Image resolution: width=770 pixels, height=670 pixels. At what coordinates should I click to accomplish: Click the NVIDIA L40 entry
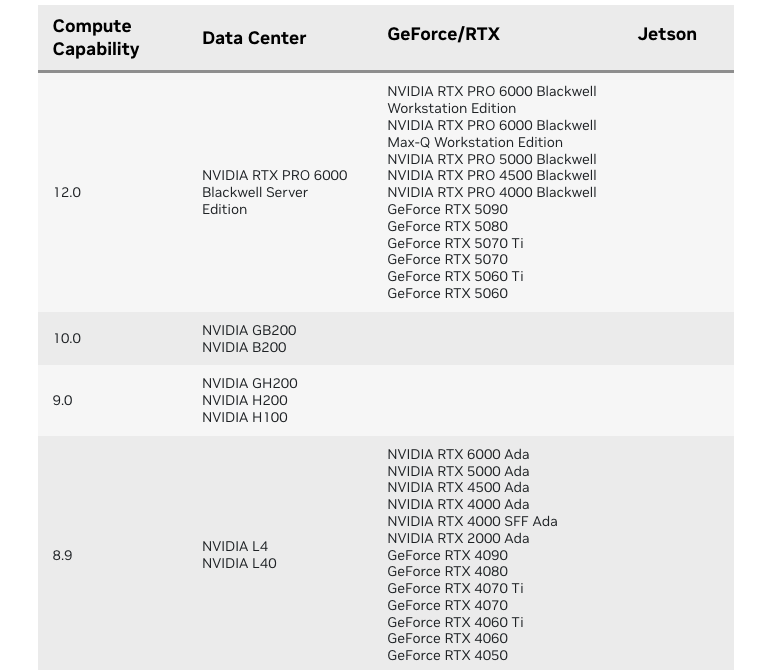(x=239, y=563)
